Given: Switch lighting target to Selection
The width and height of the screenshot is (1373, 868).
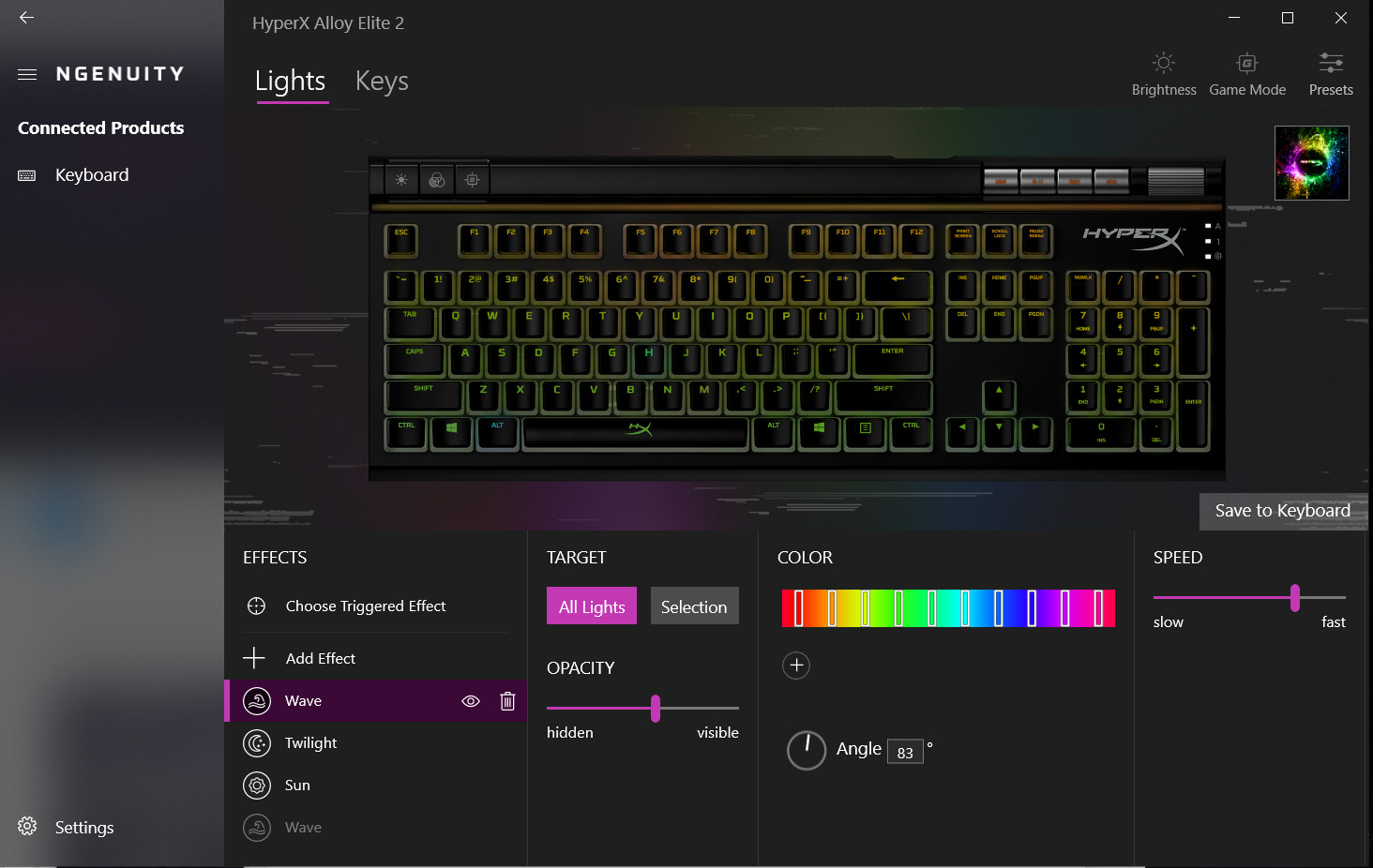Looking at the screenshot, I should [694, 606].
